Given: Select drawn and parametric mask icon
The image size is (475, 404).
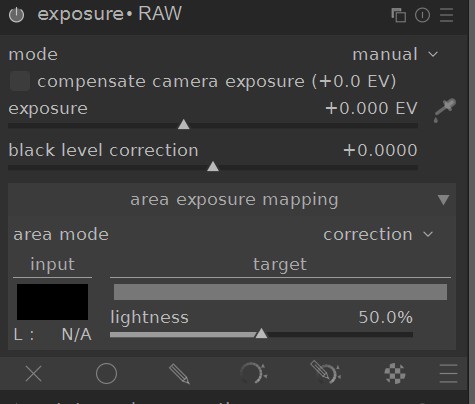Looking at the screenshot, I should [326, 372].
